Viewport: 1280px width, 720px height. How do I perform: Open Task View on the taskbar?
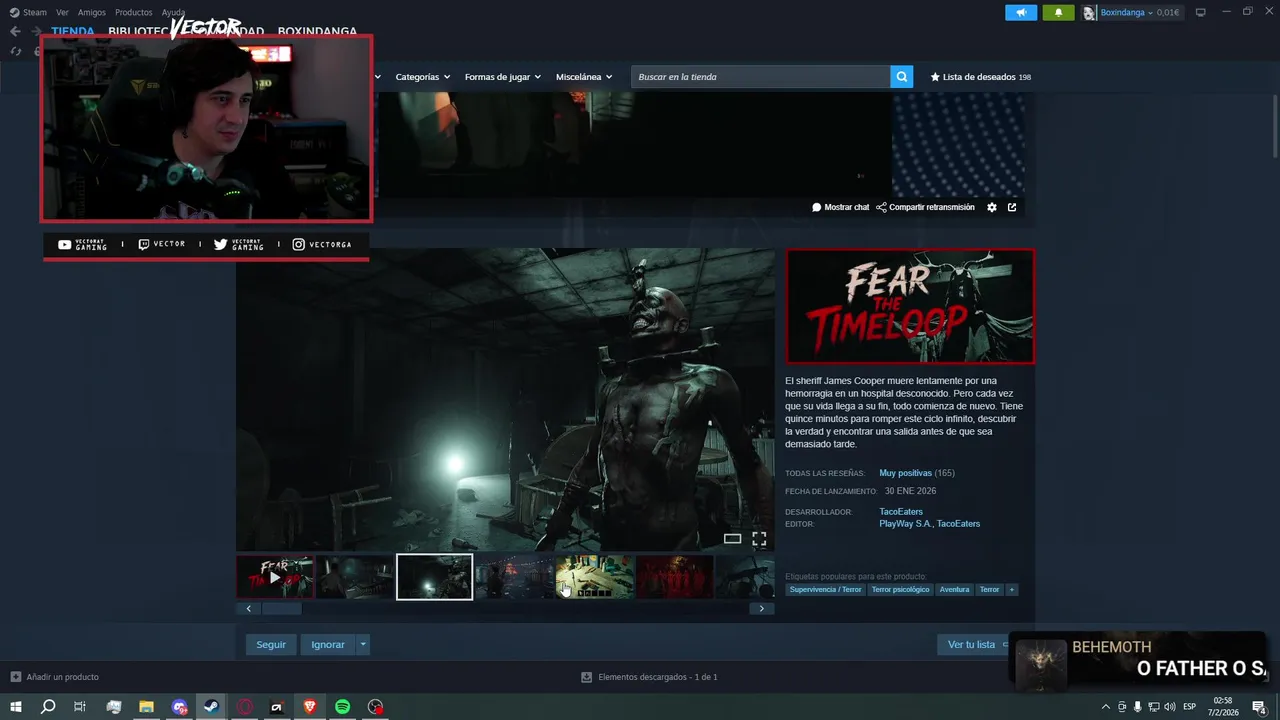pyautogui.click(x=80, y=707)
